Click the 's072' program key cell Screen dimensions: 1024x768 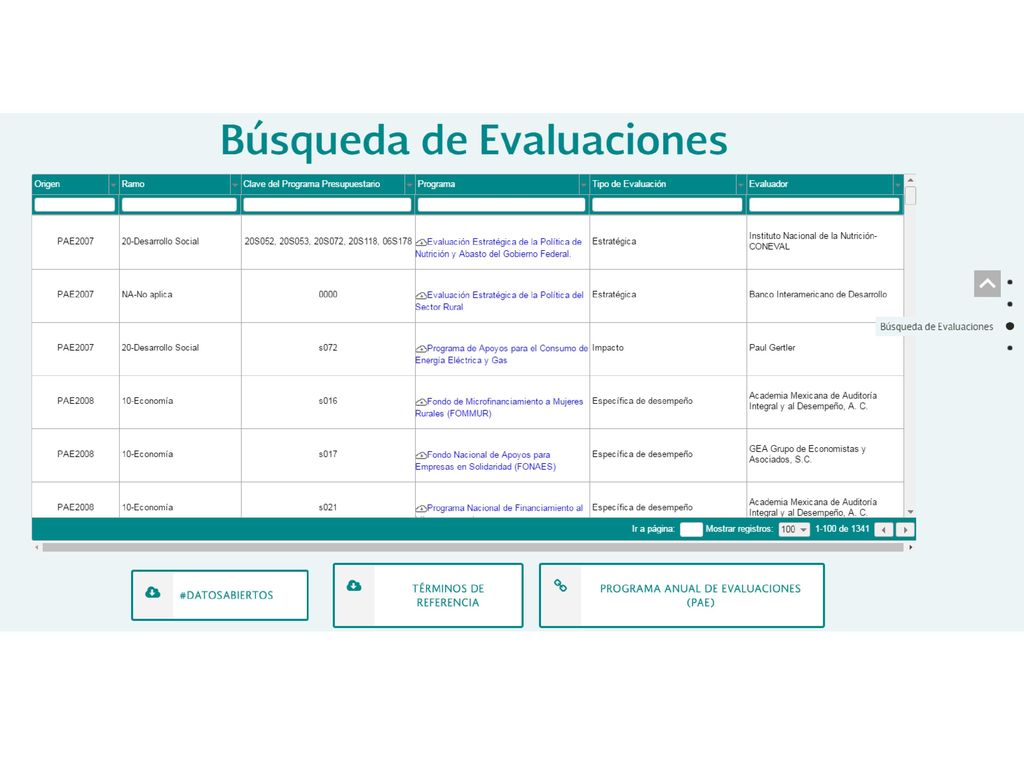pyautogui.click(x=328, y=348)
